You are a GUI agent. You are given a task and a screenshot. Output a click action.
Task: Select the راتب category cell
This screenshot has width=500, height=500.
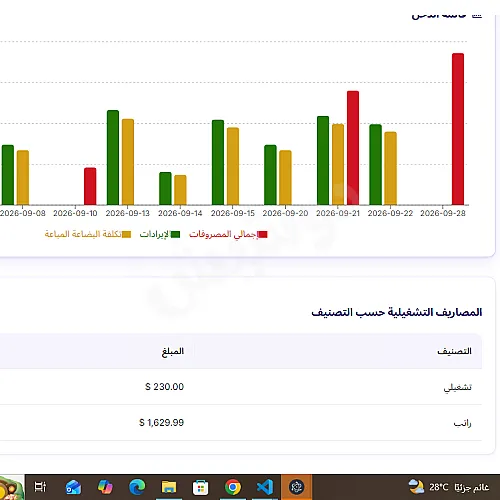tap(462, 423)
